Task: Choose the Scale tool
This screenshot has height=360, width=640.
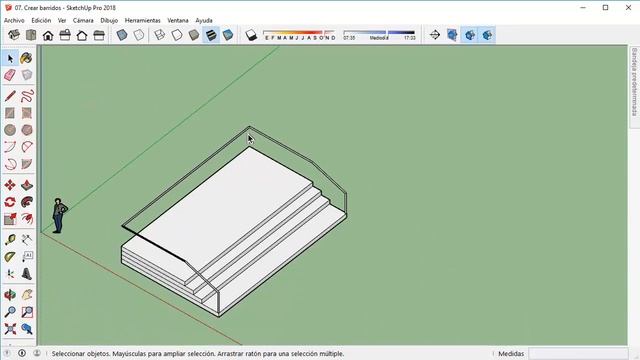Action: pyautogui.click(x=10, y=219)
